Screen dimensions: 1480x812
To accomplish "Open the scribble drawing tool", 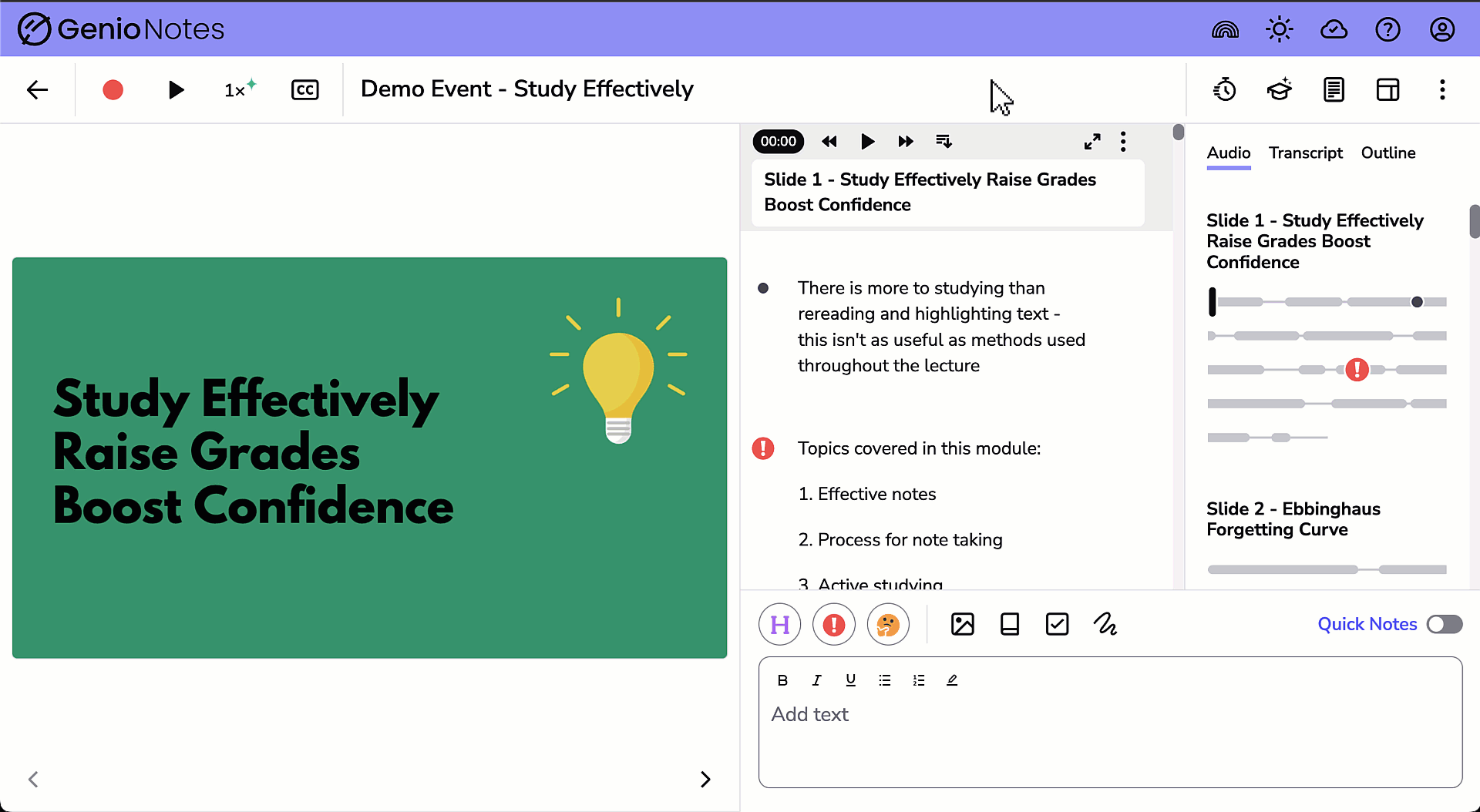I will pyautogui.click(x=1105, y=624).
